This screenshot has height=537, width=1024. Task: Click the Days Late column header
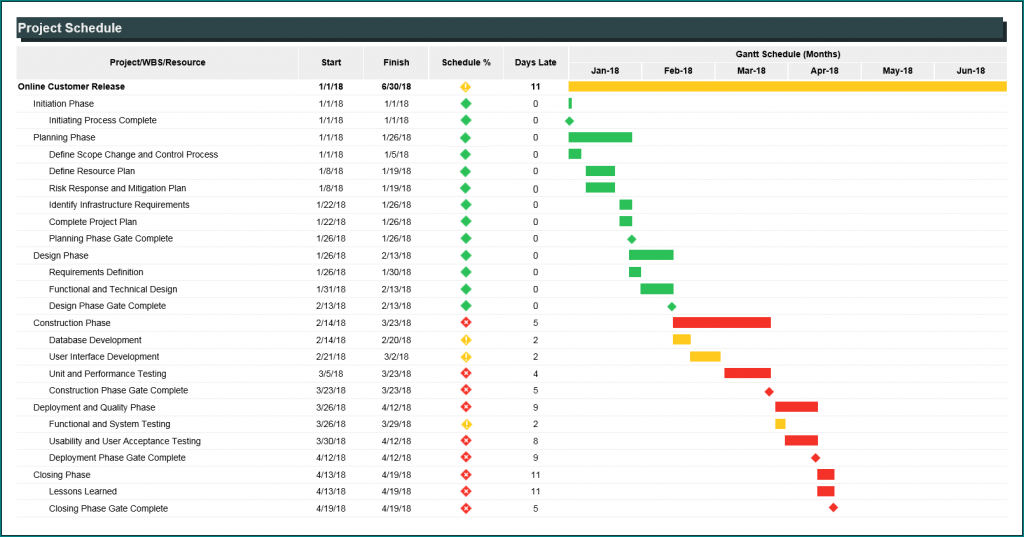coord(535,62)
